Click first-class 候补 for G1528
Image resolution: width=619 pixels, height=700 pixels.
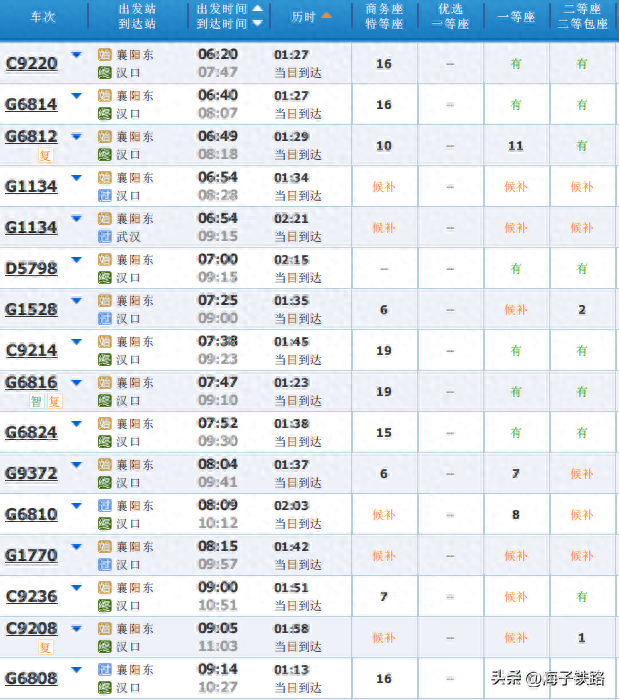pyautogui.click(x=516, y=310)
